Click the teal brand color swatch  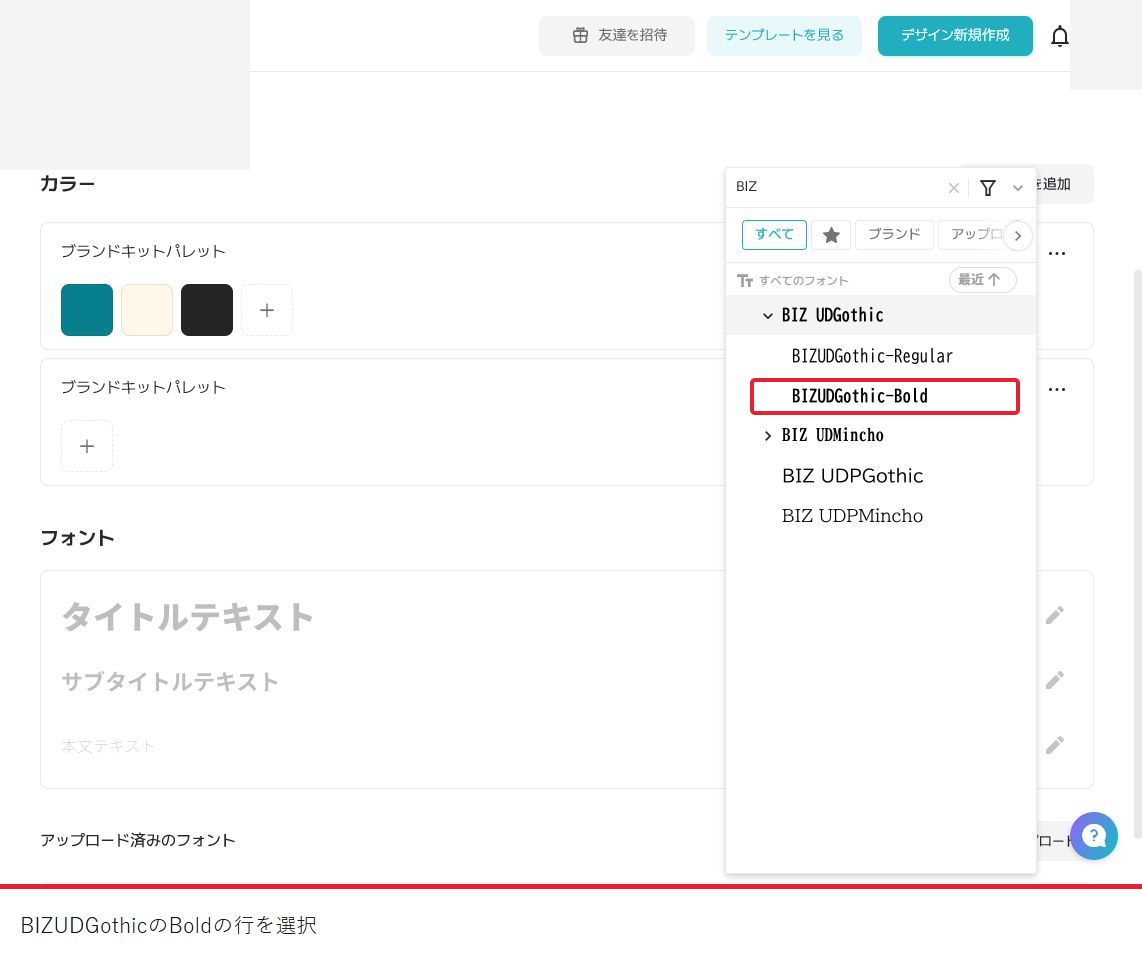pos(87,310)
